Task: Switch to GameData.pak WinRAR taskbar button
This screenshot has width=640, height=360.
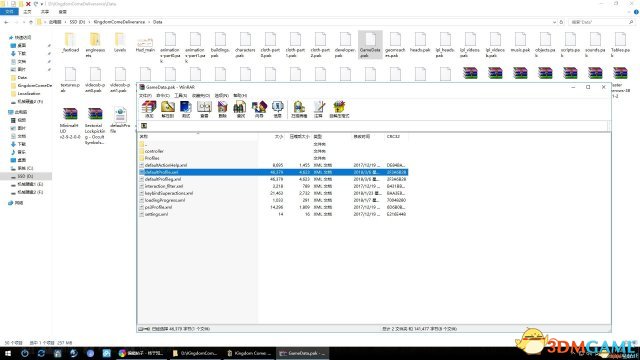Action: 303,353
